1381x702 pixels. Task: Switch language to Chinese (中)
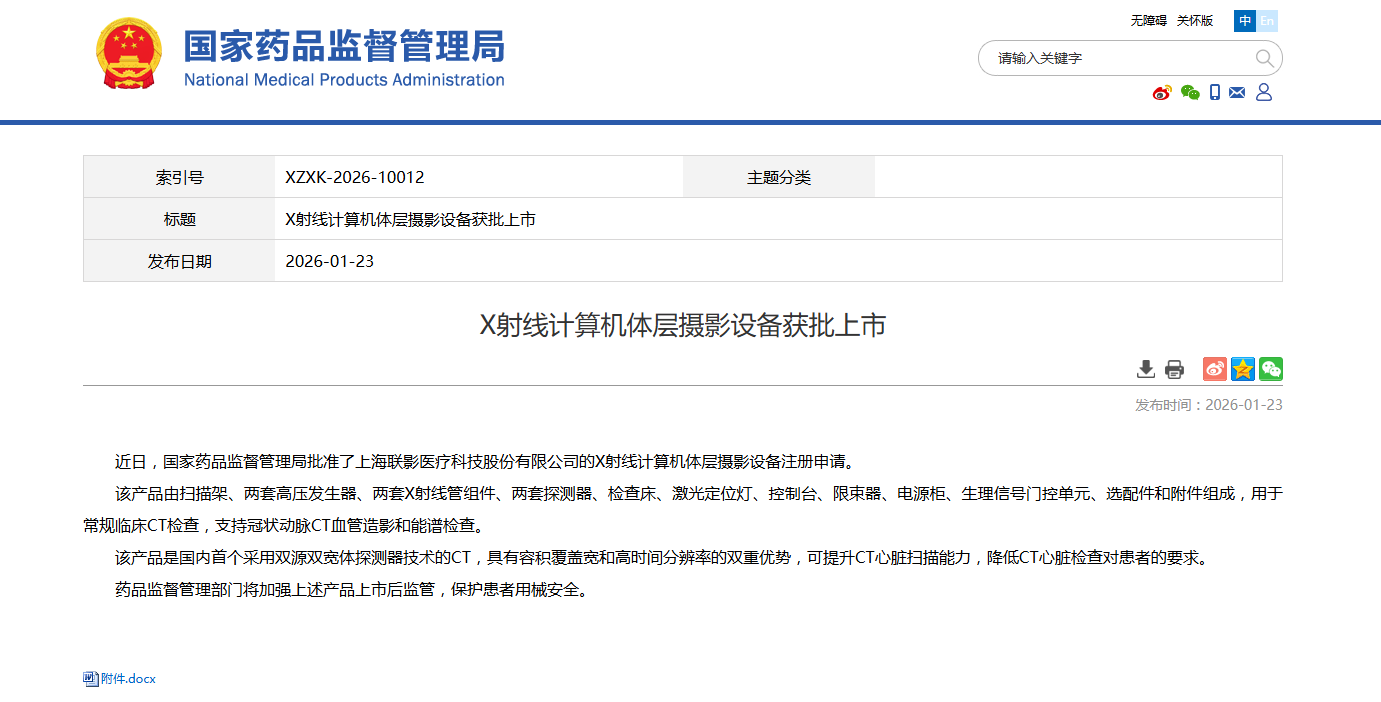tap(1245, 21)
